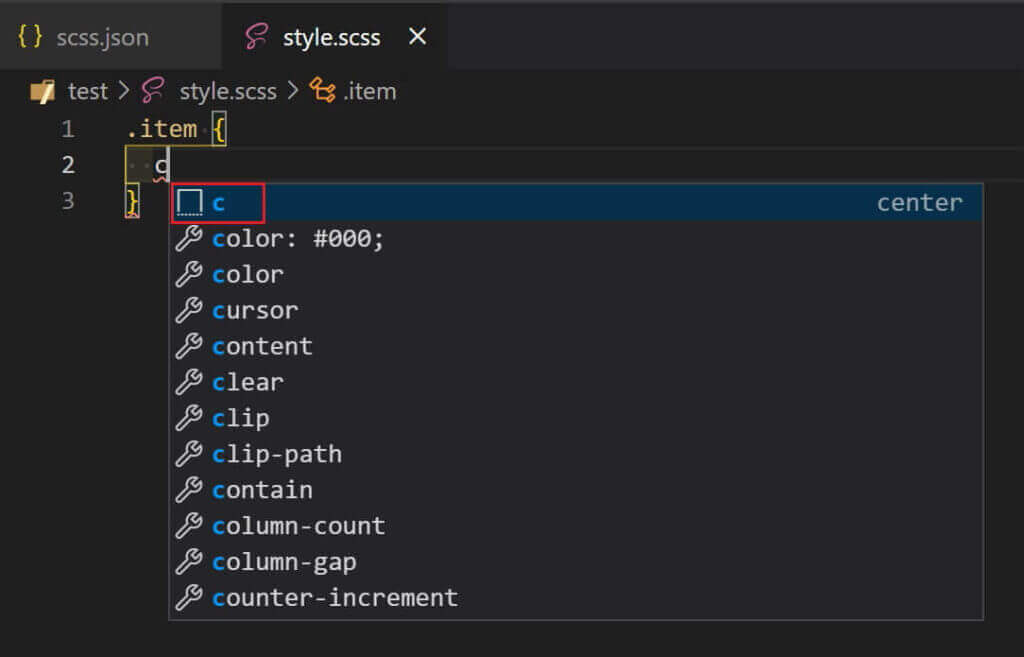Image resolution: width=1024 pixels, height=657 pixels.
Task: Choose the 'clip-path' suggestion
Action: point(576,454)
